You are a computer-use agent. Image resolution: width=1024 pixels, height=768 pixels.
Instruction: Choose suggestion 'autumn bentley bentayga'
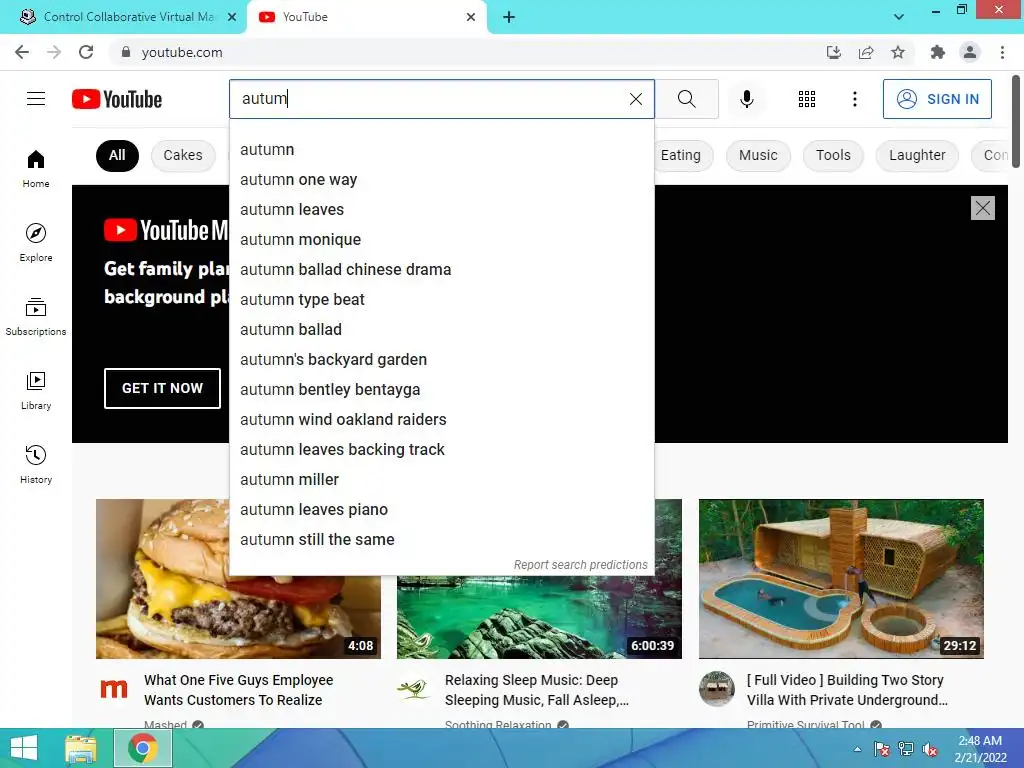click(x=441, y=390)
